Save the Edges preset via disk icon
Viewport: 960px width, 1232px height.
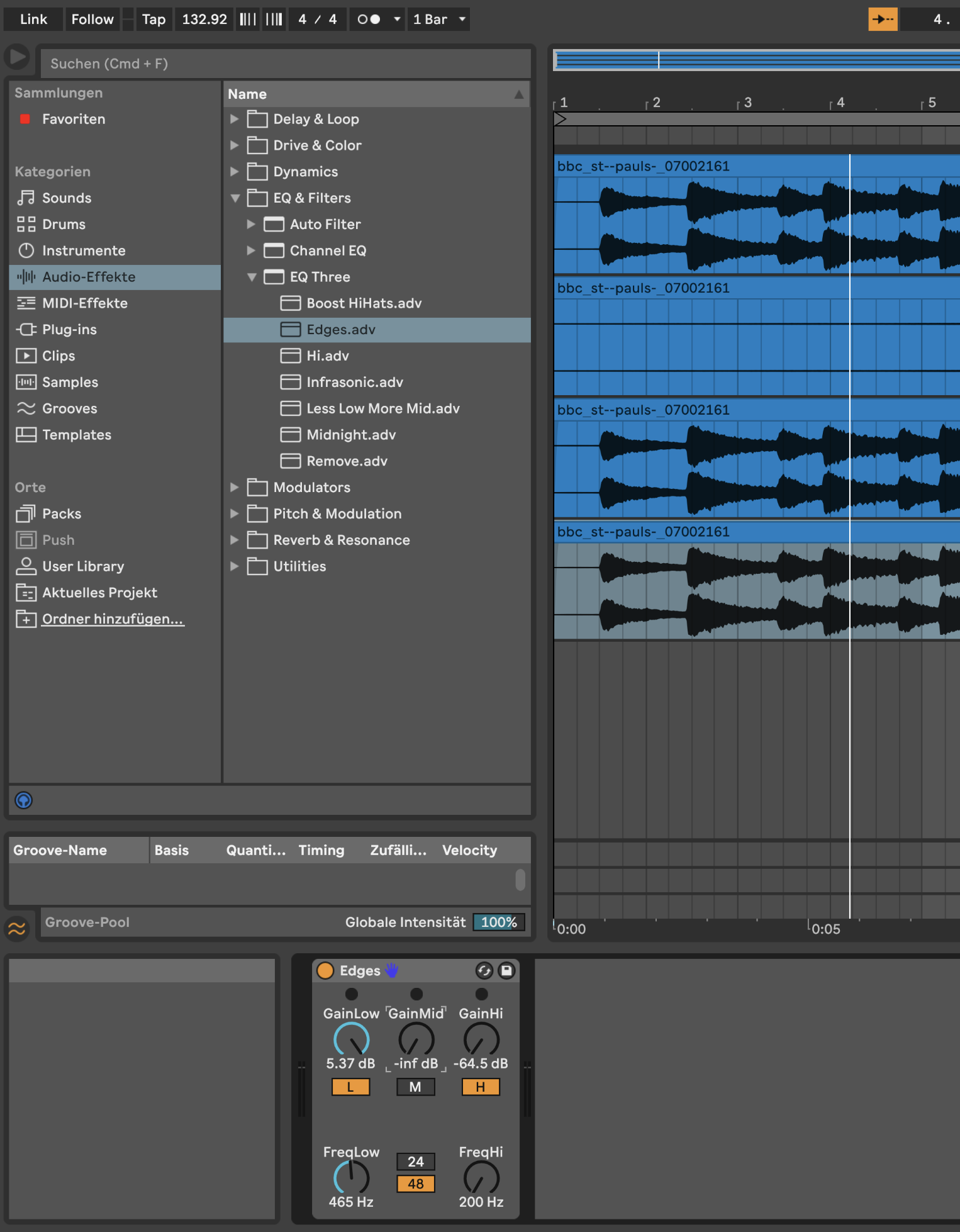click(506, 971)
